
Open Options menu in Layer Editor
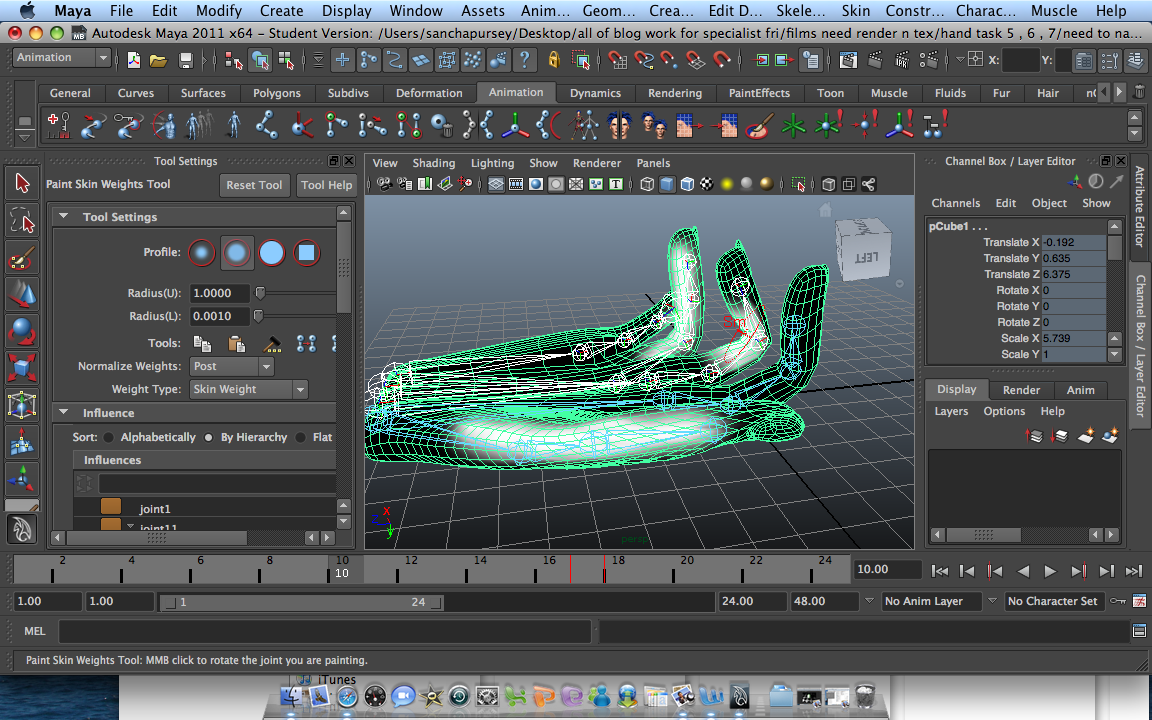click(1004, 411)
